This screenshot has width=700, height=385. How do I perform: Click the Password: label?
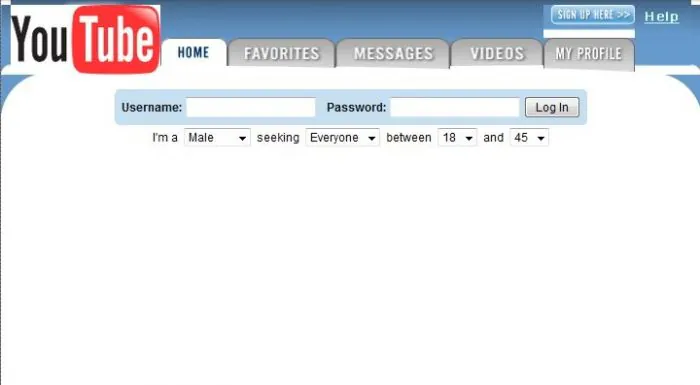(x=356, y=107)
